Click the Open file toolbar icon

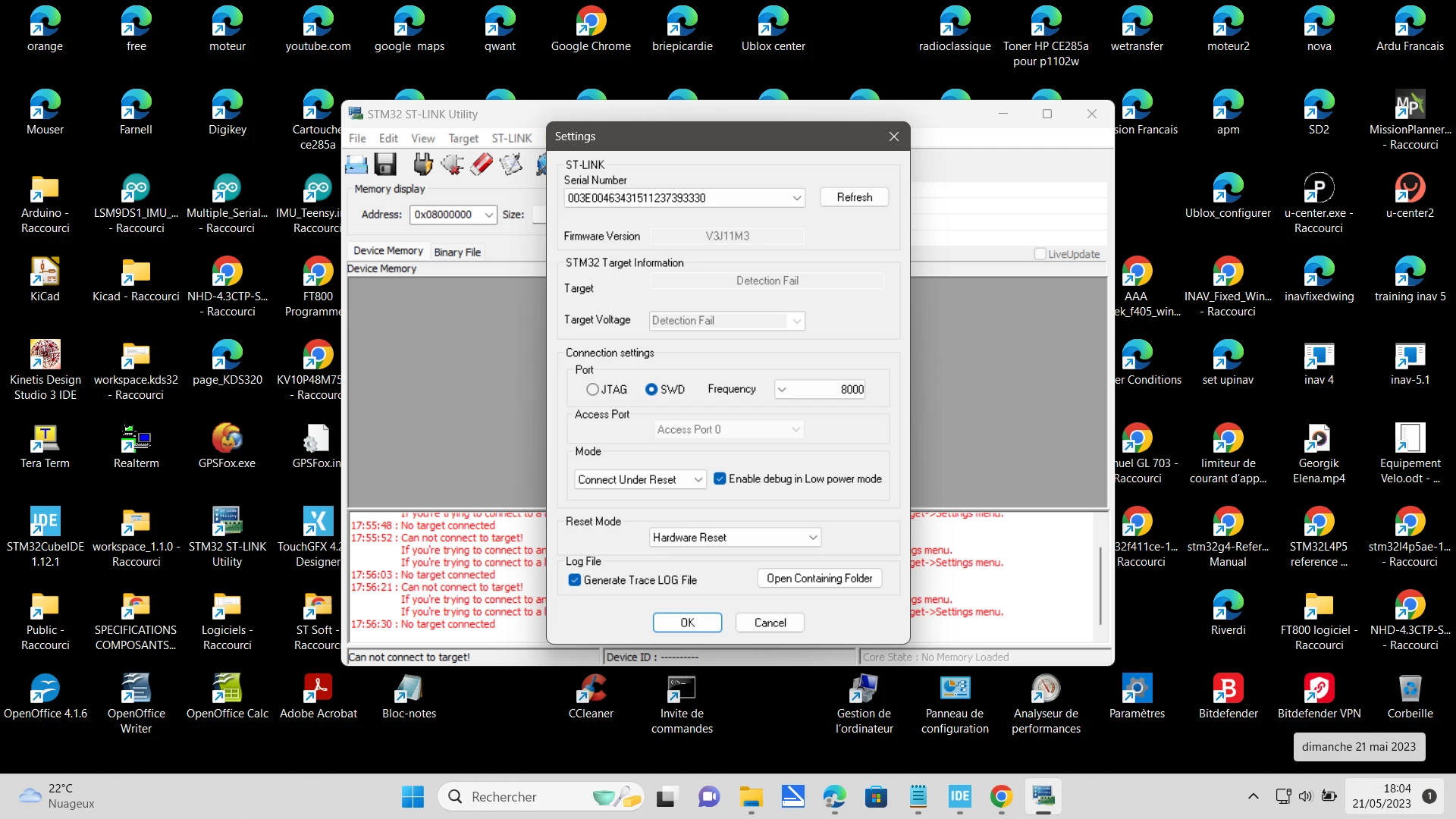(x=356, y=164)
